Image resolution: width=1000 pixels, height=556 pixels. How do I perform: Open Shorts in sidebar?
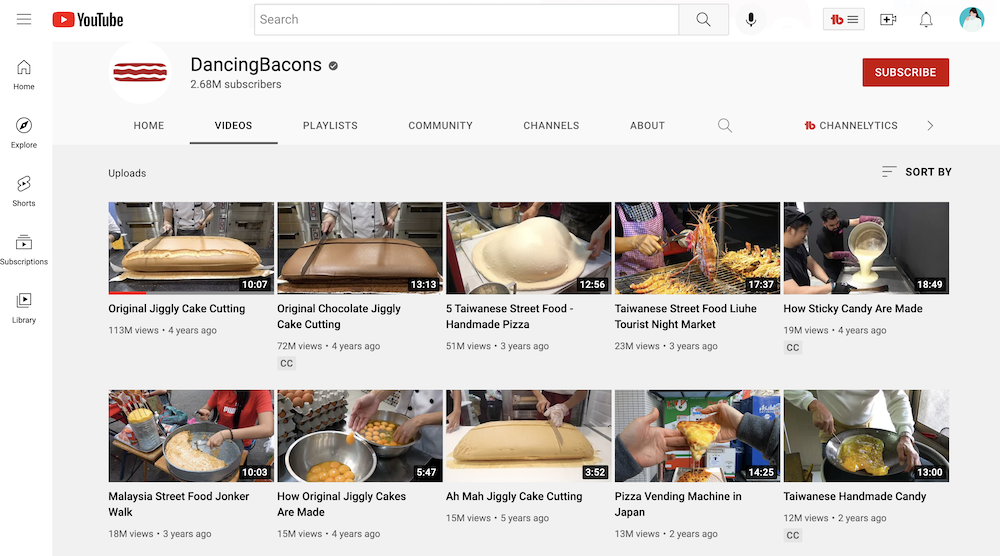click(x=24, y=191)
